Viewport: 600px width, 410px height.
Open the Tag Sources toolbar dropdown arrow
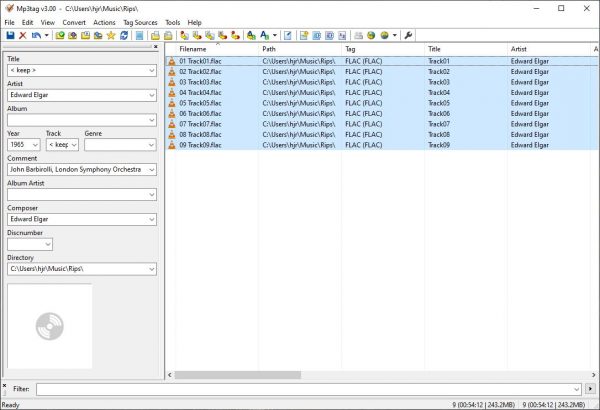395,36
